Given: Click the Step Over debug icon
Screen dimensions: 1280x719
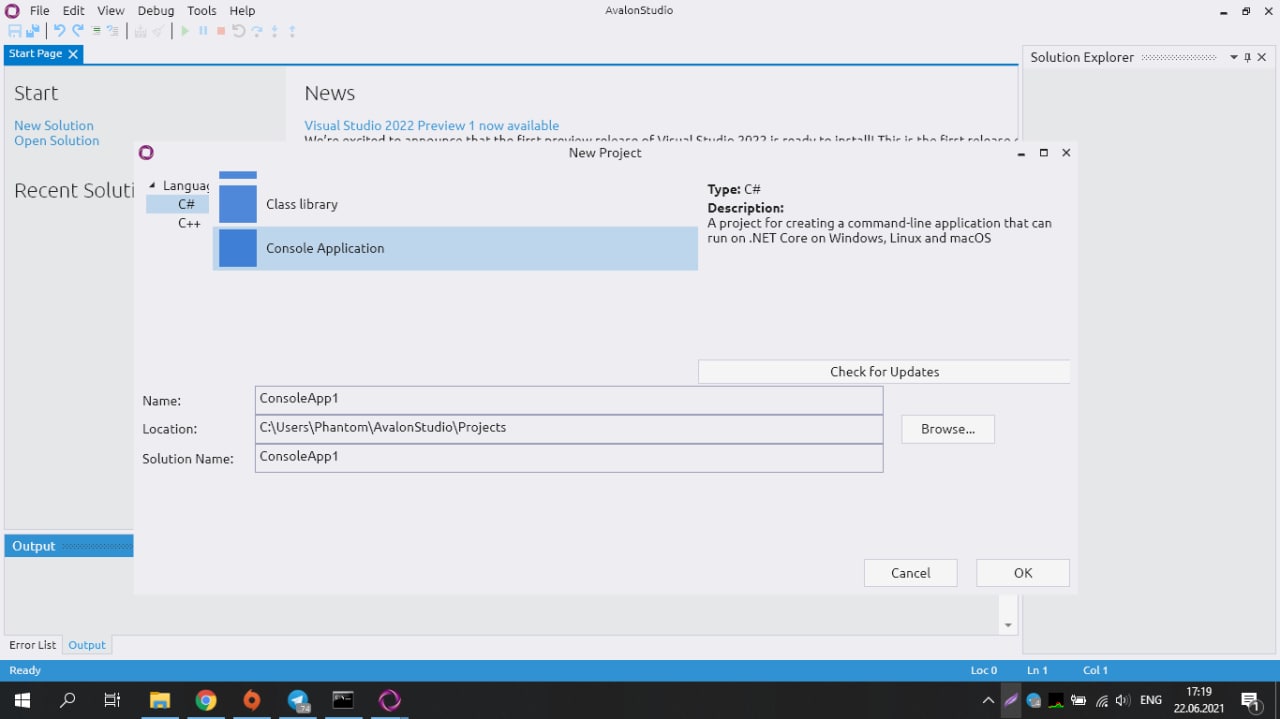Looking at the screenshot, I should (x=257, y=31).
